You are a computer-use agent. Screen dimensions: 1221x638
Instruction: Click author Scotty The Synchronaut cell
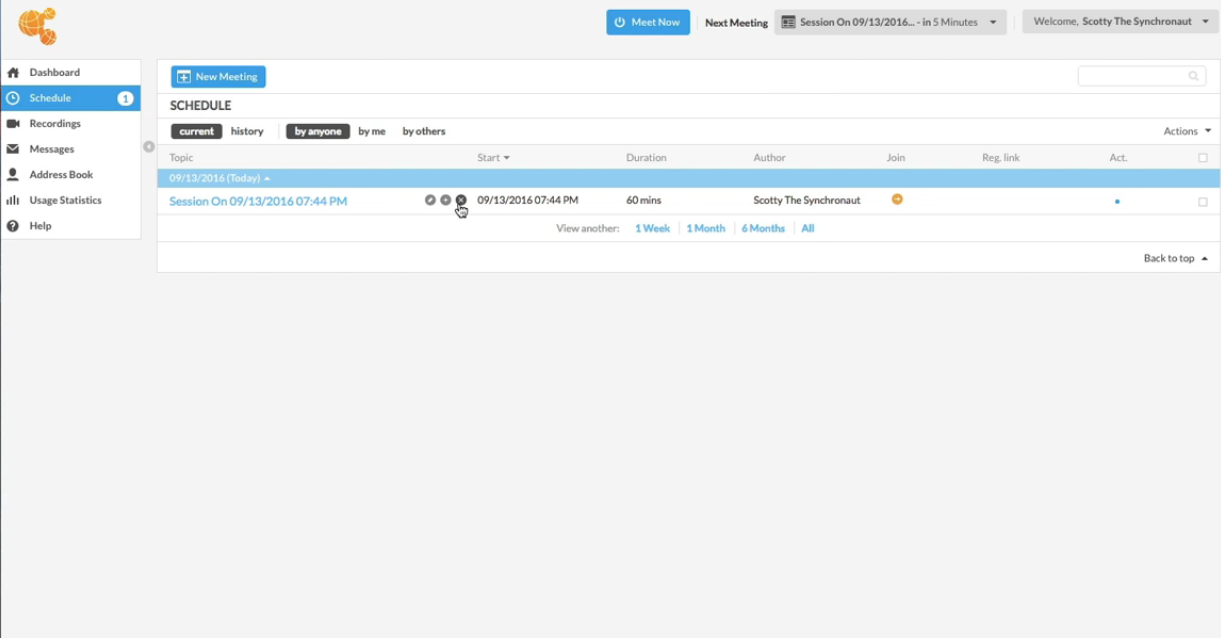(807, 200)
